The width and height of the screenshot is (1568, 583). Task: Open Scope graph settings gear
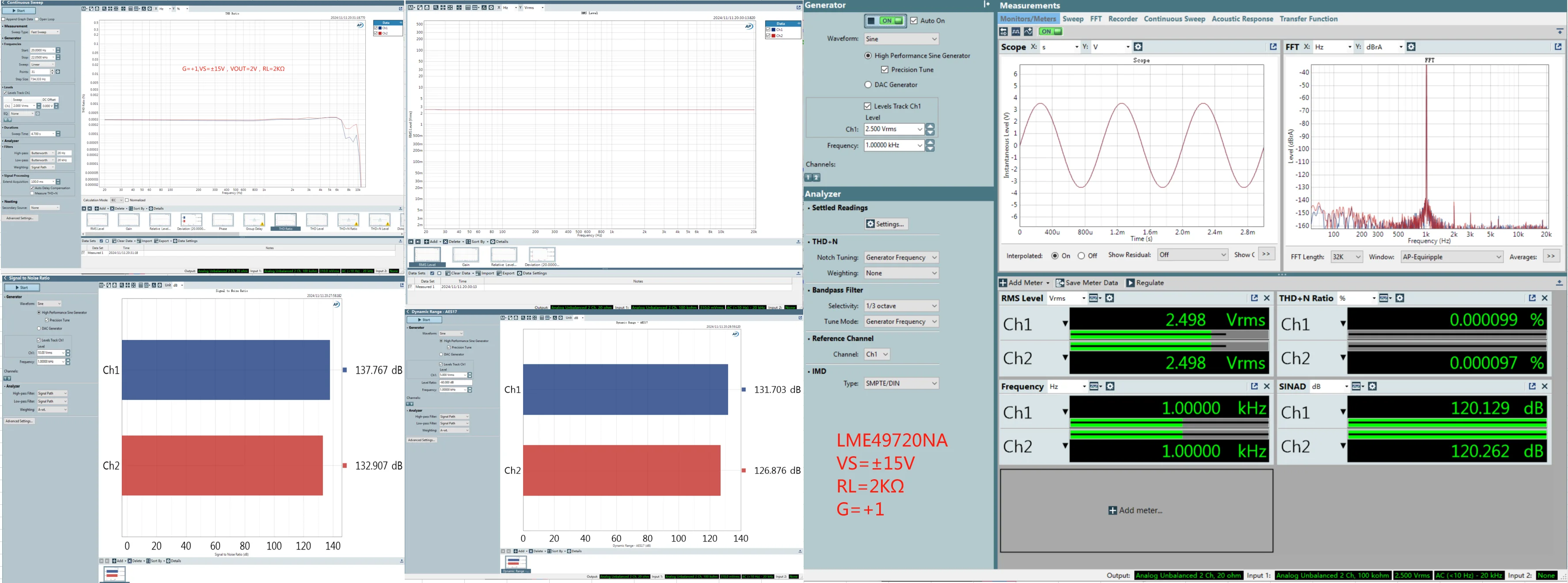1138,47
